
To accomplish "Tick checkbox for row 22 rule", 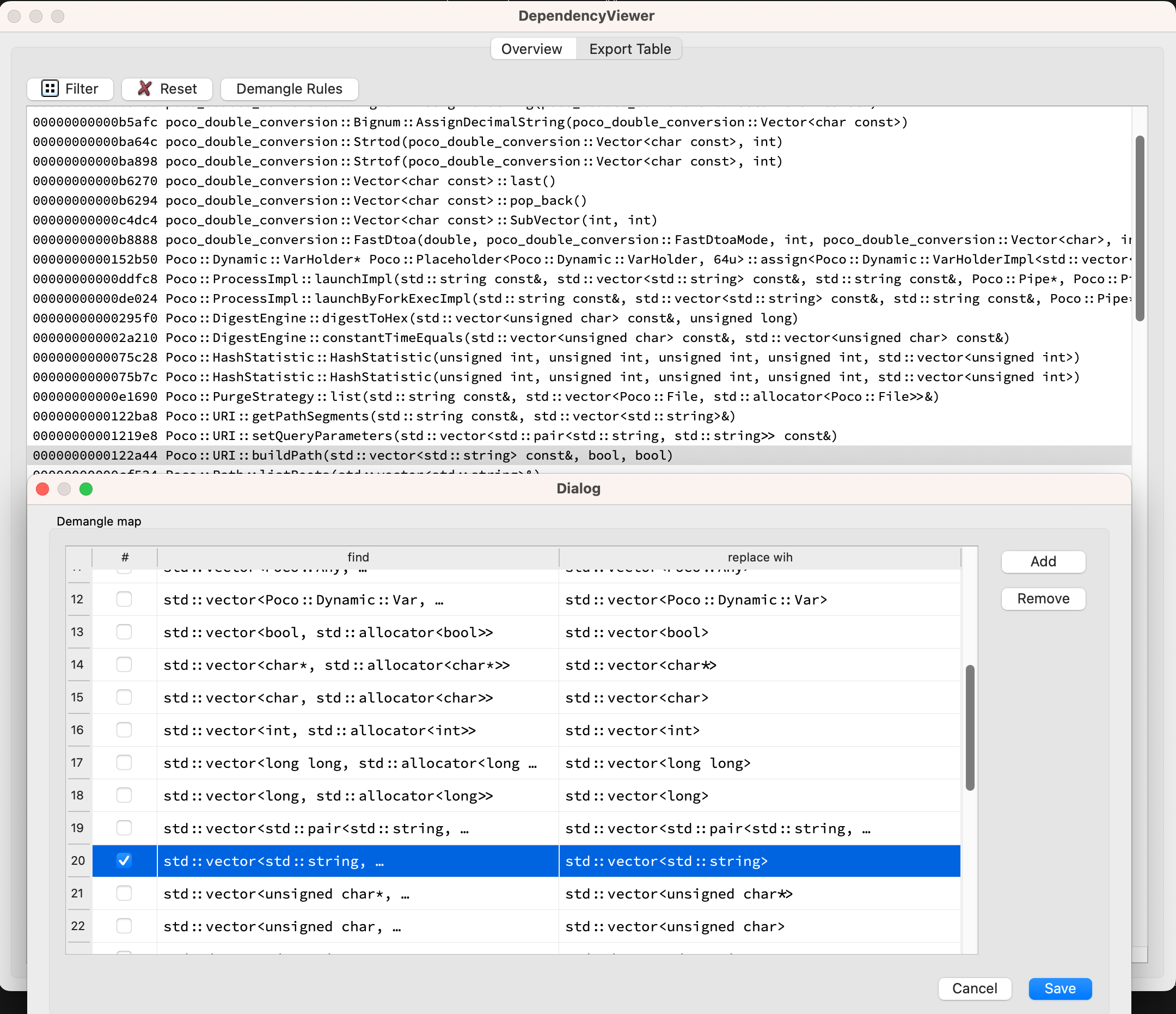I will click(124, 925).
